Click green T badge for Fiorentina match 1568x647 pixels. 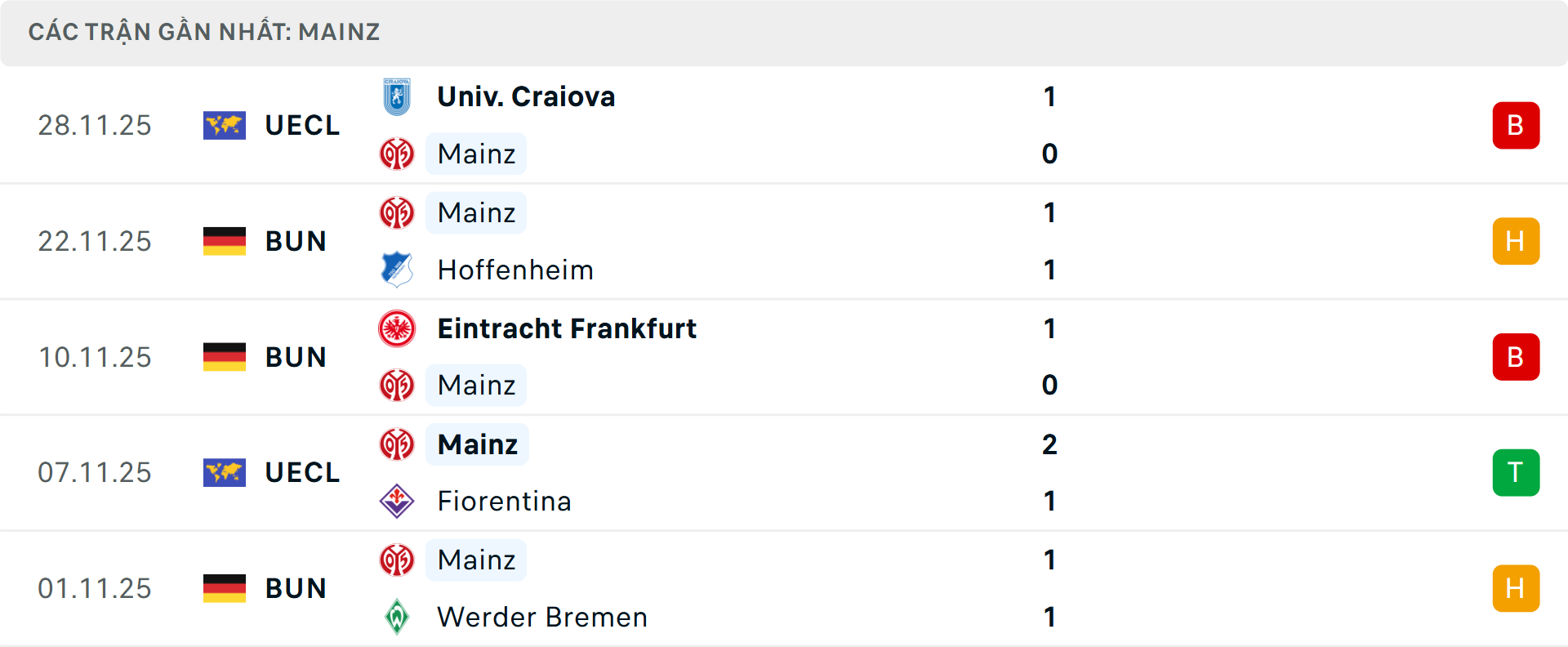pos(1515,472)
